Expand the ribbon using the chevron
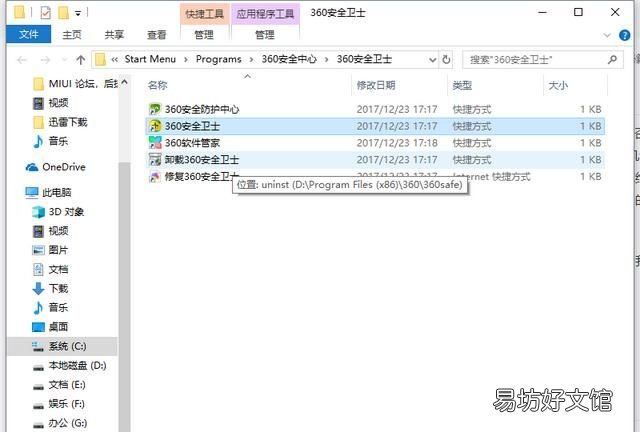The height and width of the screenshot is (432, 640). pos(607,35)
